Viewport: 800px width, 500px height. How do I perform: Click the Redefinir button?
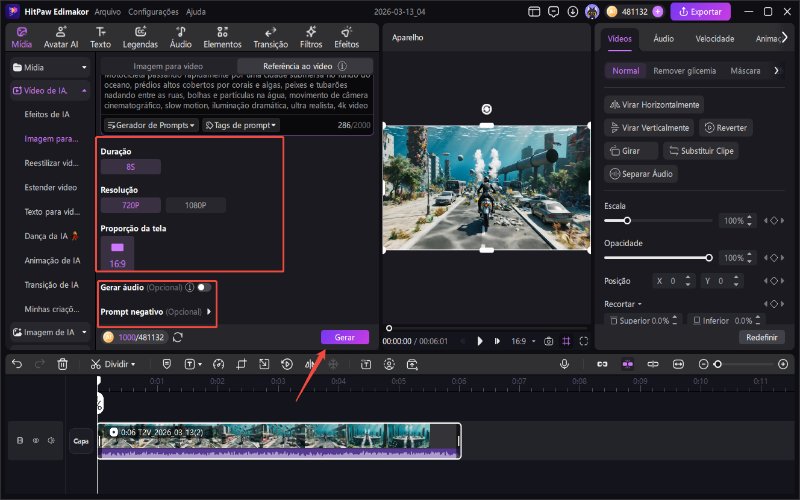click(761, 337)
